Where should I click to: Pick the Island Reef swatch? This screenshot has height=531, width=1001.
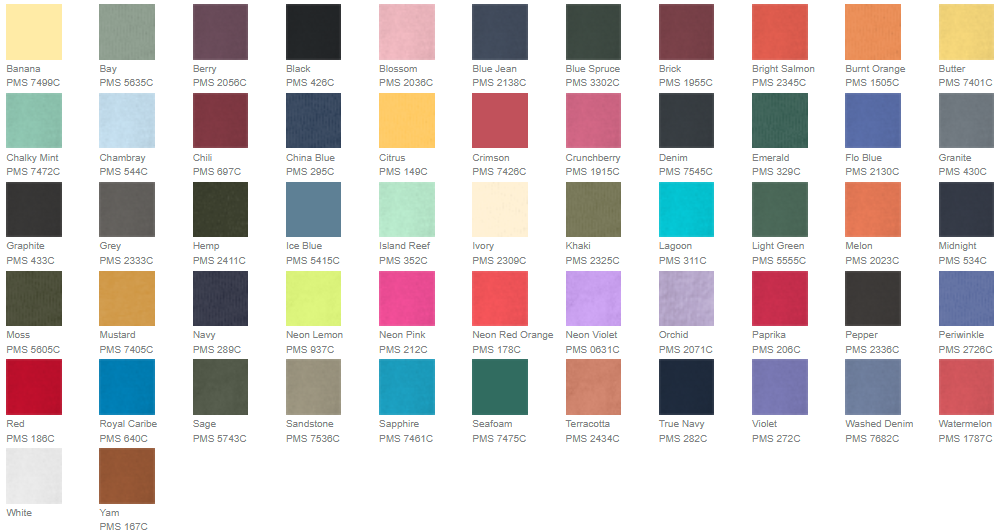[407, 209]
